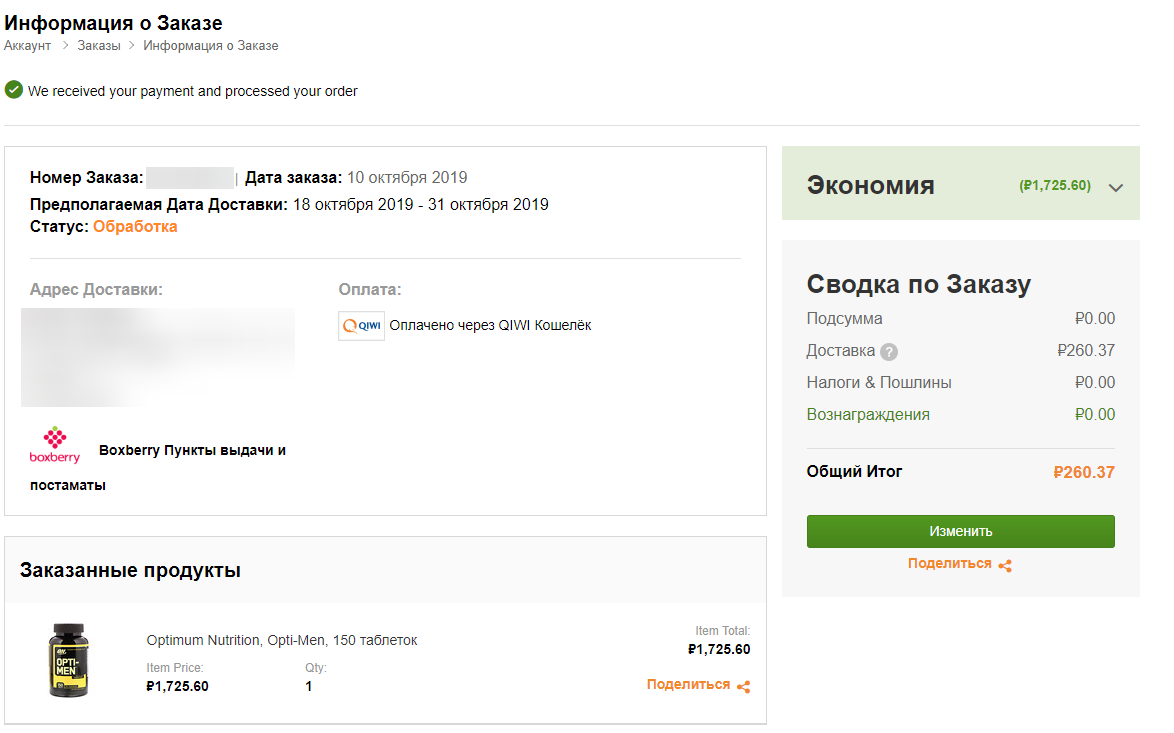The image size is (1174, 733).
Task: Click the Общий Итог amount ₽260.37
Action: coord(1083,472)
